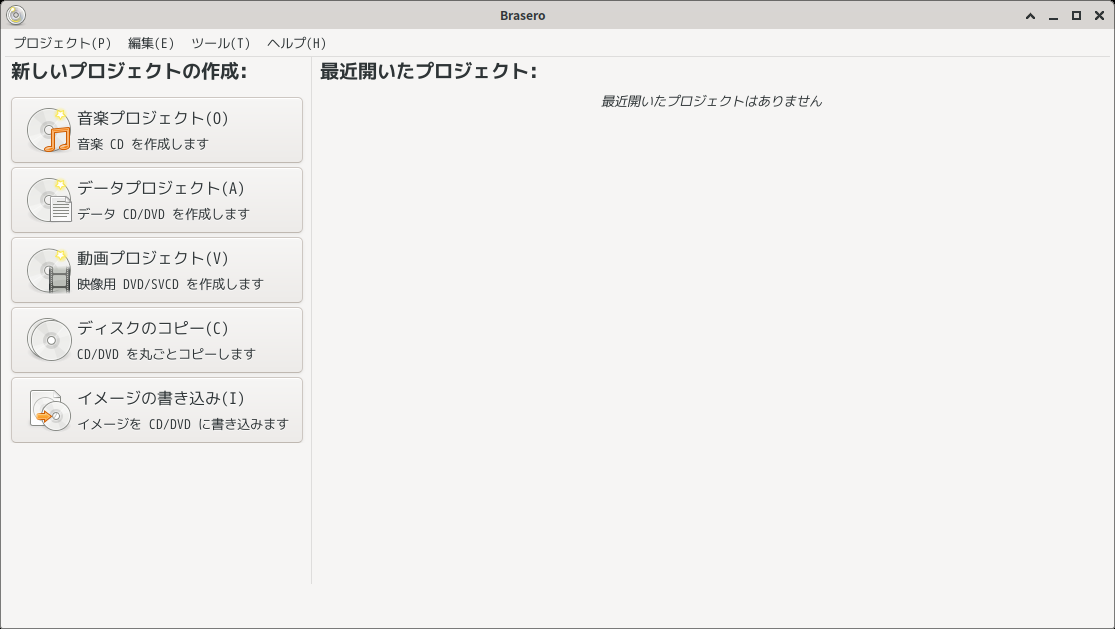Click the 最近開いたプロジェクト heading

coord(429,71)
